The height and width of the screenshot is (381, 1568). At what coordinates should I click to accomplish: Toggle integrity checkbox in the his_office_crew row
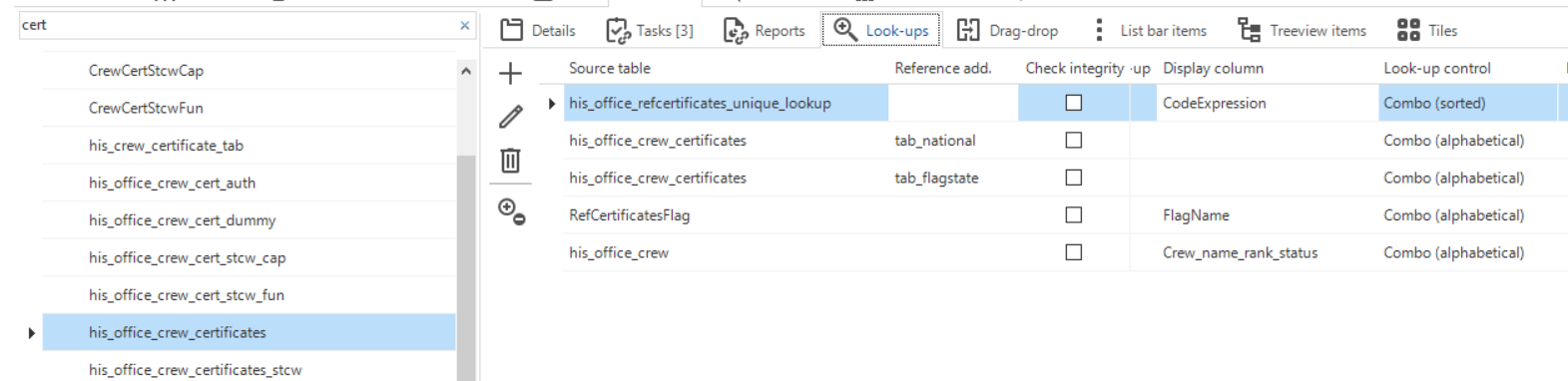1074,252
